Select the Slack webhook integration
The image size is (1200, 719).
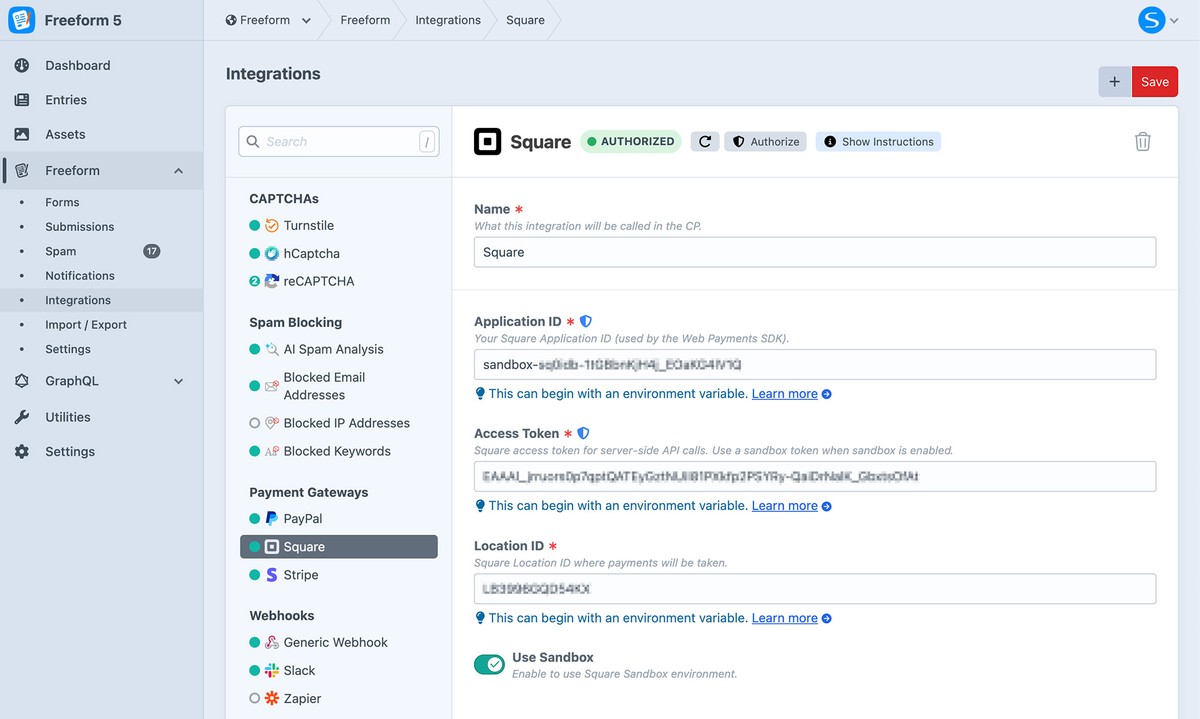click(299, 670)
